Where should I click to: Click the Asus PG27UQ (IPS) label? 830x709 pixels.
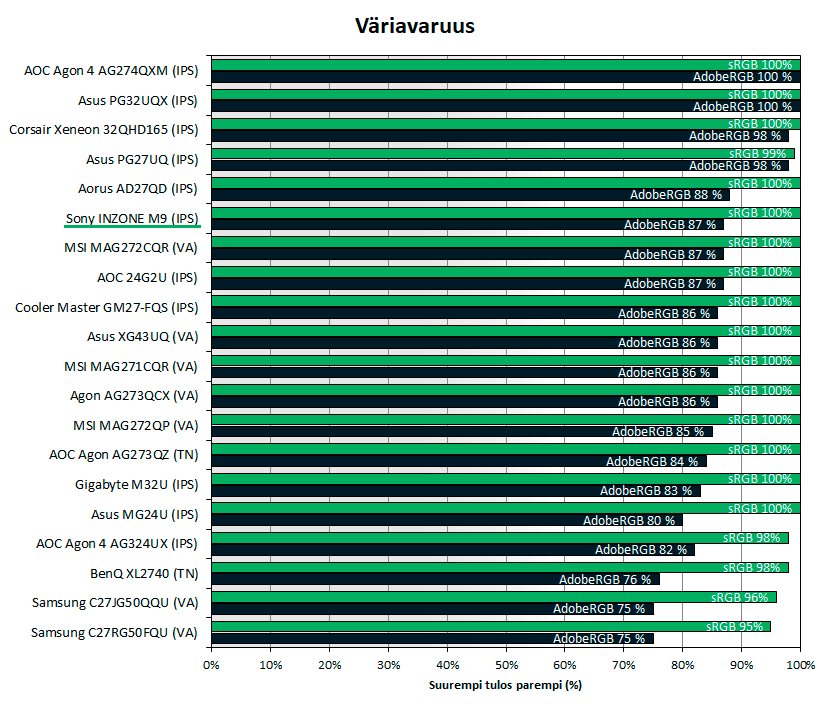pos(142,159)
